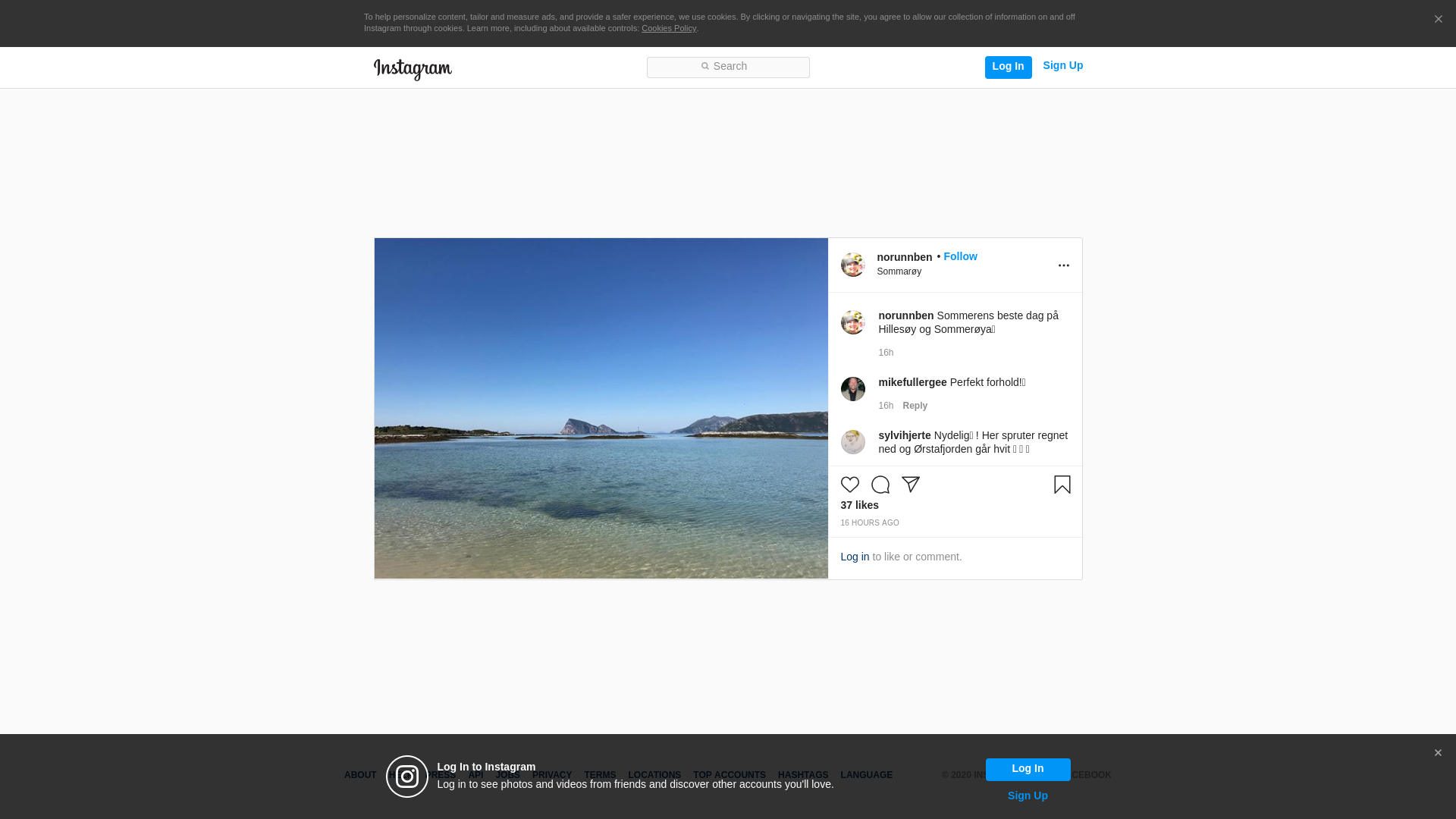Viewport: 1456px width, 819px height.
Task: Open sylvihjerte's profile picture
Action: (852, 442)
